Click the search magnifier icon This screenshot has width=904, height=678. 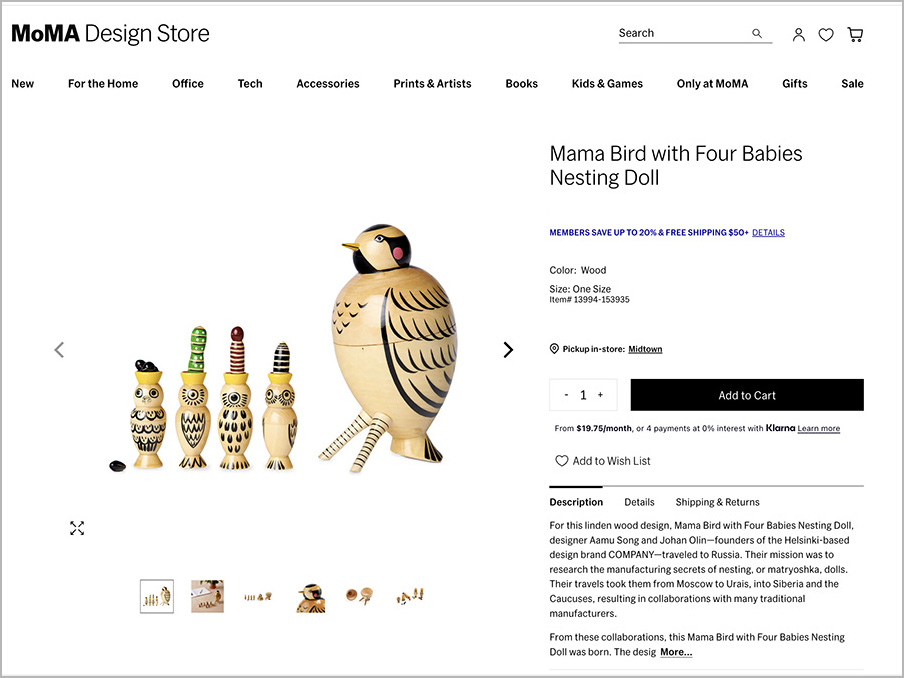[757, 34]
